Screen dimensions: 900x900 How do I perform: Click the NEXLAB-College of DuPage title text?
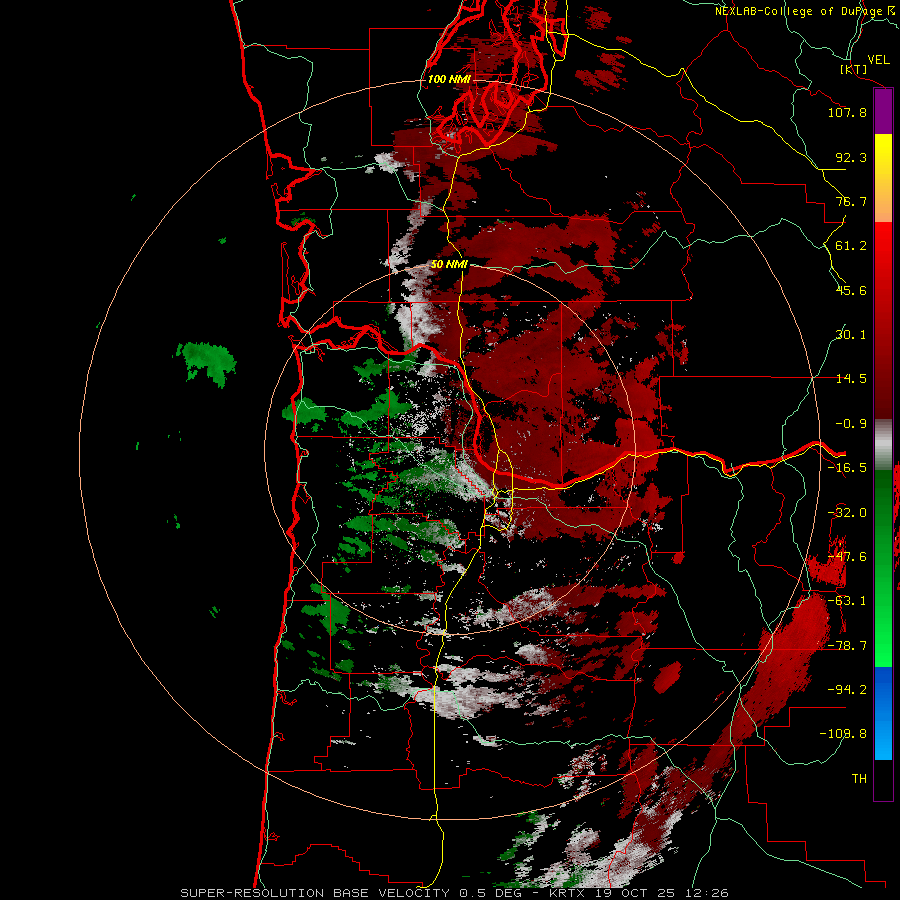coord(807,11)
